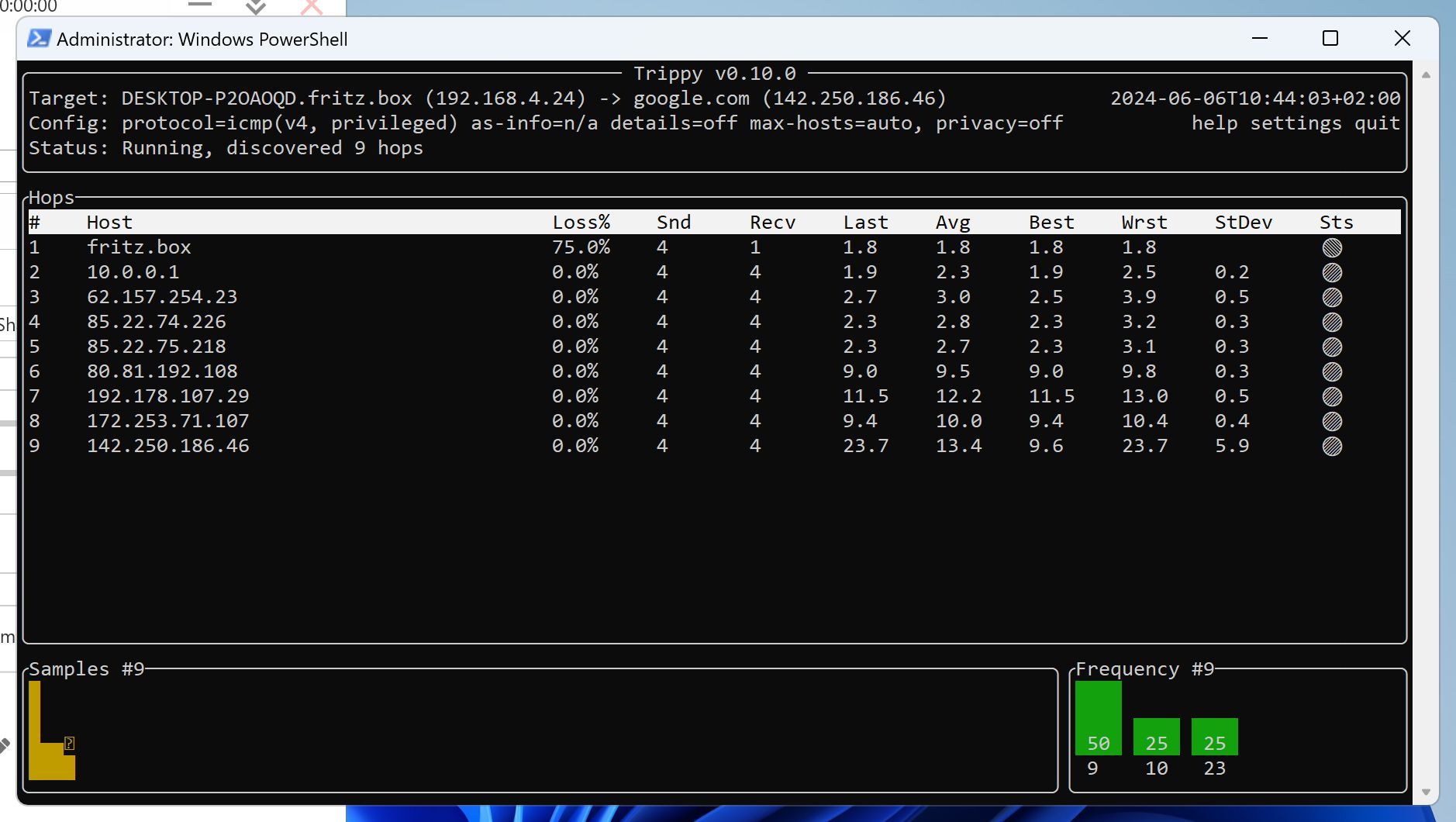Click the status icon for hop 10.0.0.1
The height and width of the screenshot is (822, 1456).
coord(1332,272)
